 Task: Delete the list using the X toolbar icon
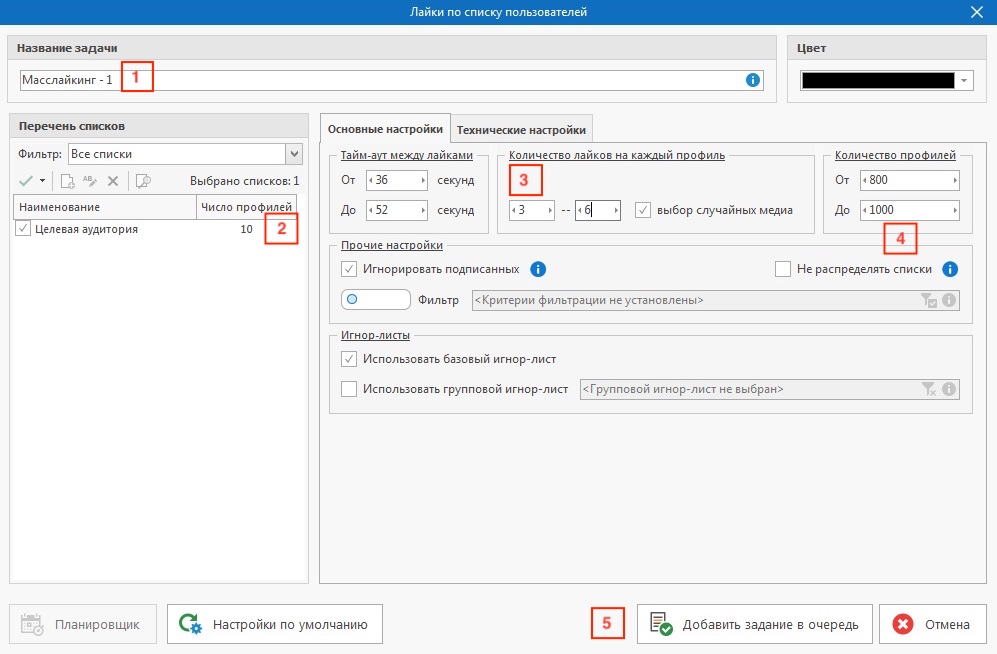pos(113,181)
